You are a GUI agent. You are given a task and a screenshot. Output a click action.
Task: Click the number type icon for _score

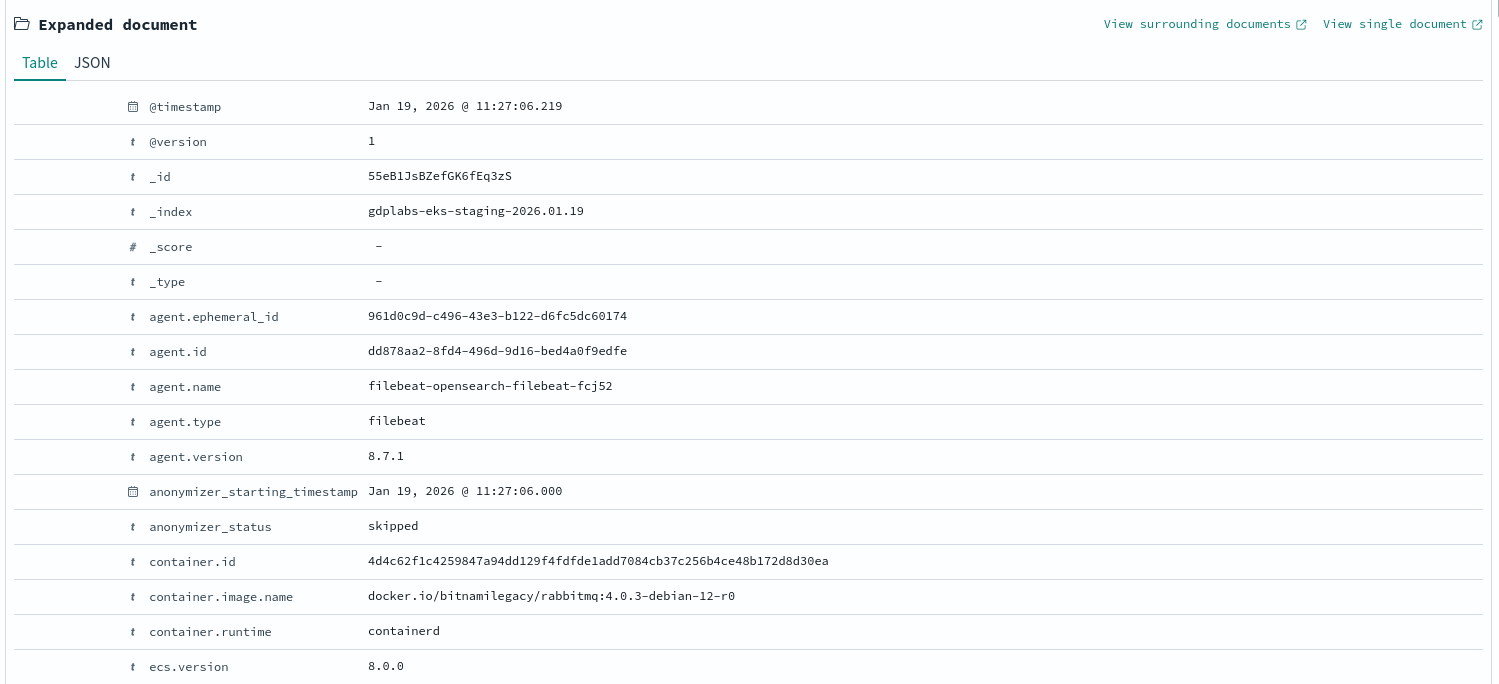[133, 247]
